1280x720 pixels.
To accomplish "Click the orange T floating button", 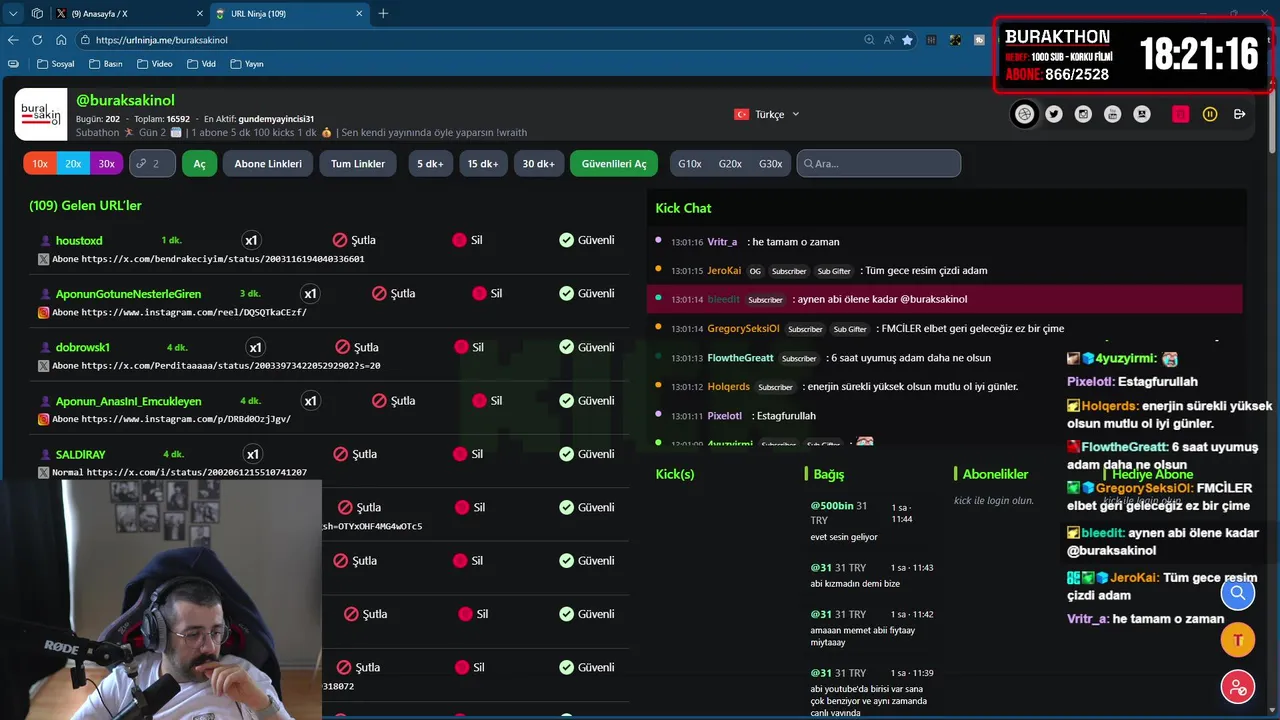I will click(1238, 640).
